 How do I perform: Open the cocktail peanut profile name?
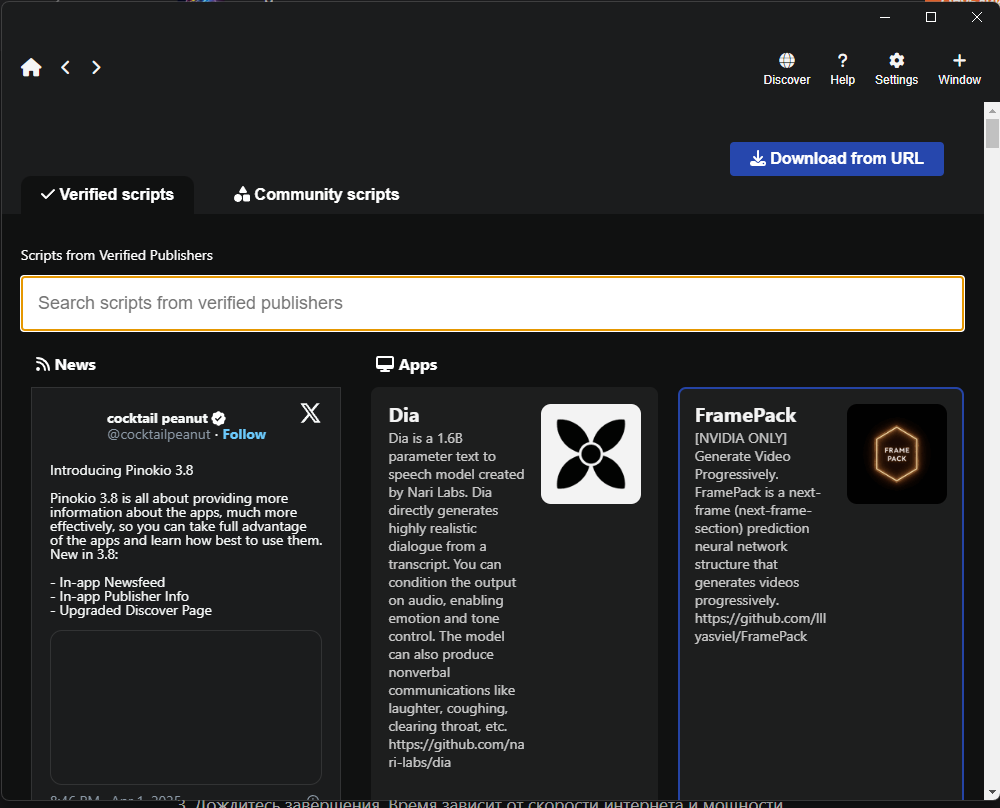point(157,418)
